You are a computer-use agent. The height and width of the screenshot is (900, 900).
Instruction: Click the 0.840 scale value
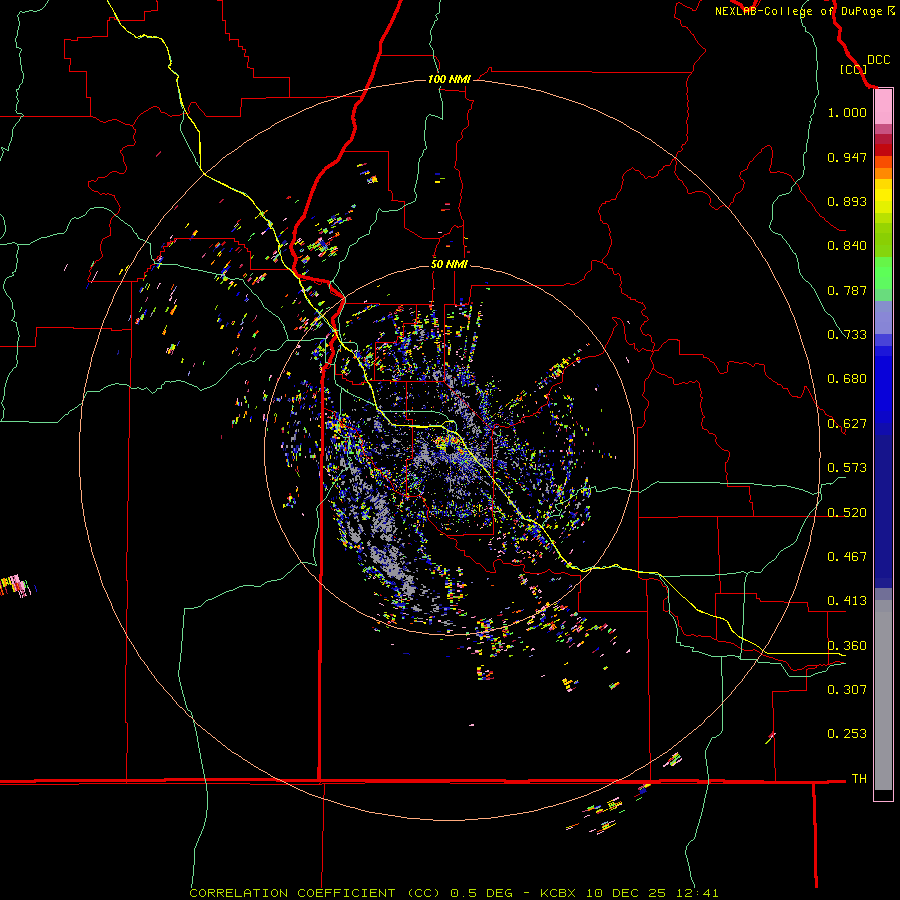(847, 246)
